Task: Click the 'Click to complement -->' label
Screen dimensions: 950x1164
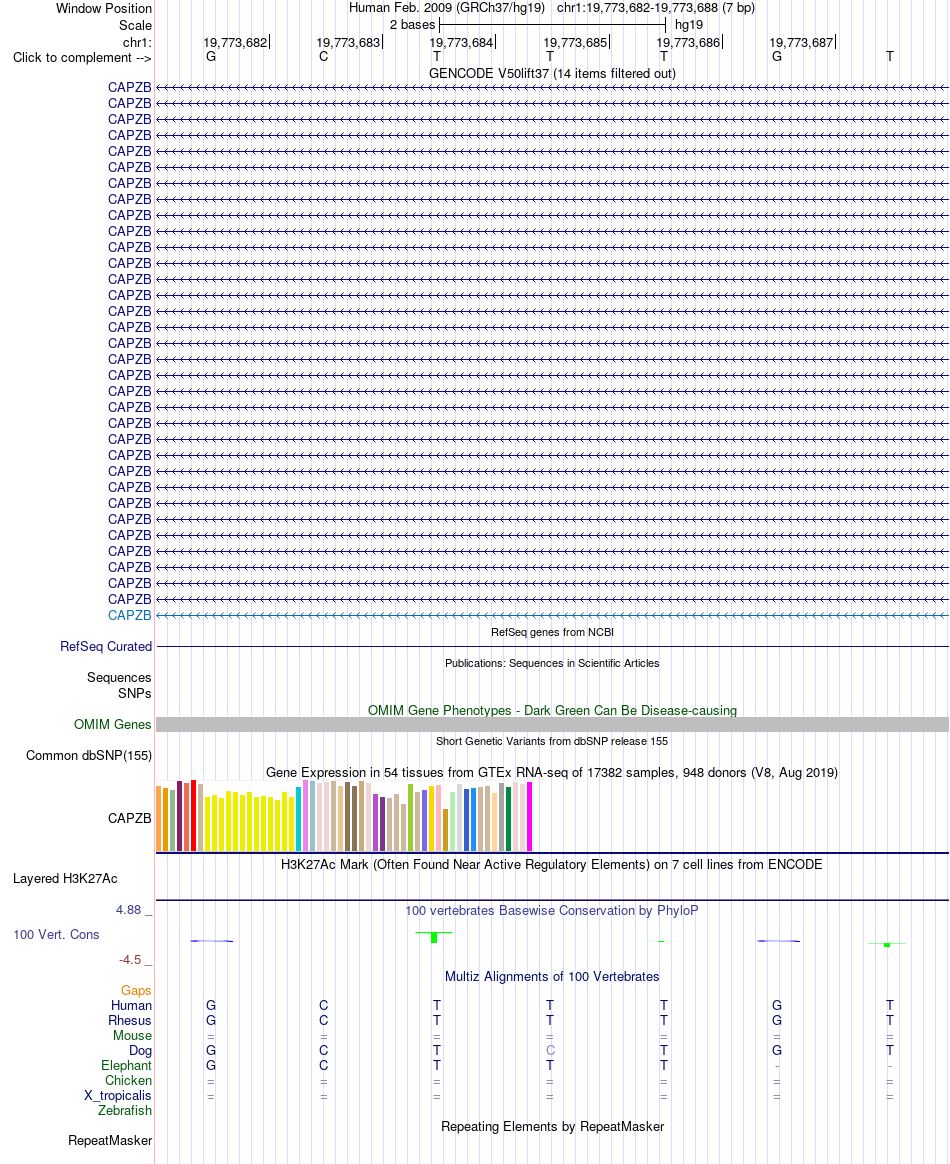Action: tap(82, 58)
